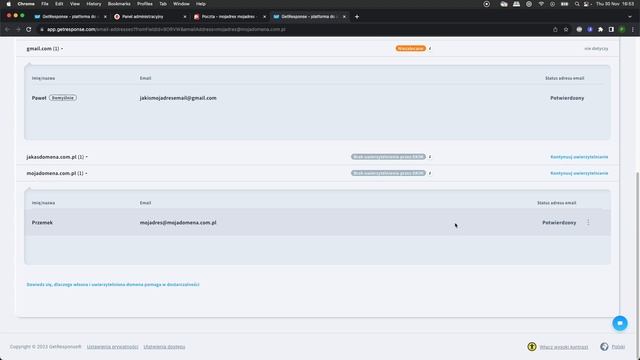The width and height of the screenshot is (640, 360).
Task: Open the File menu
Action: 45,4
